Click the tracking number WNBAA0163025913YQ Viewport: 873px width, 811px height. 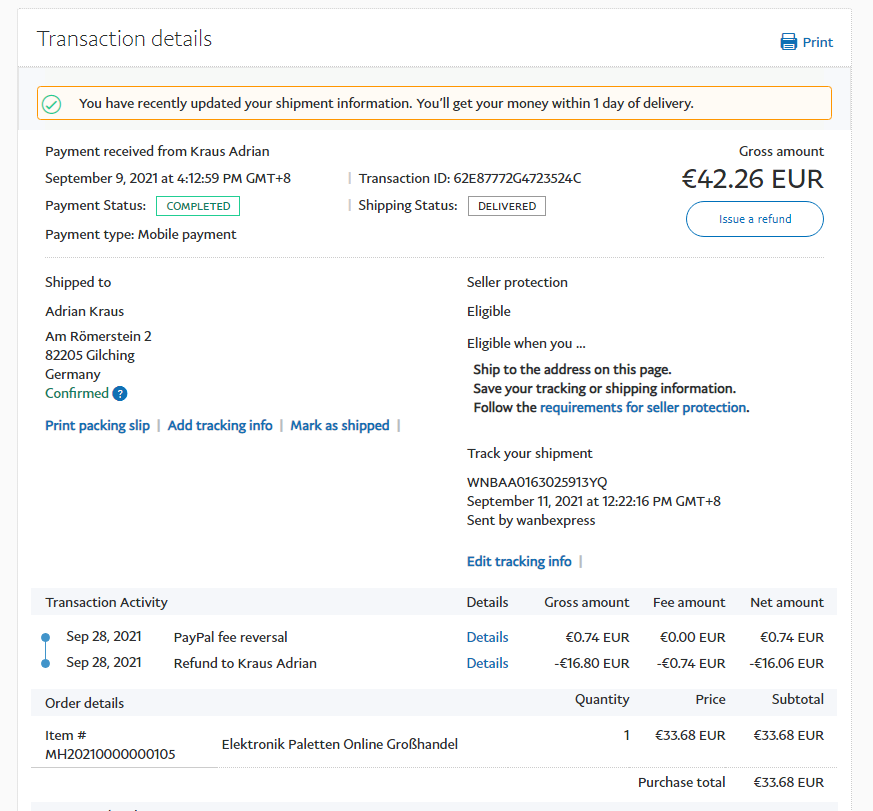(x=536, y=482)
